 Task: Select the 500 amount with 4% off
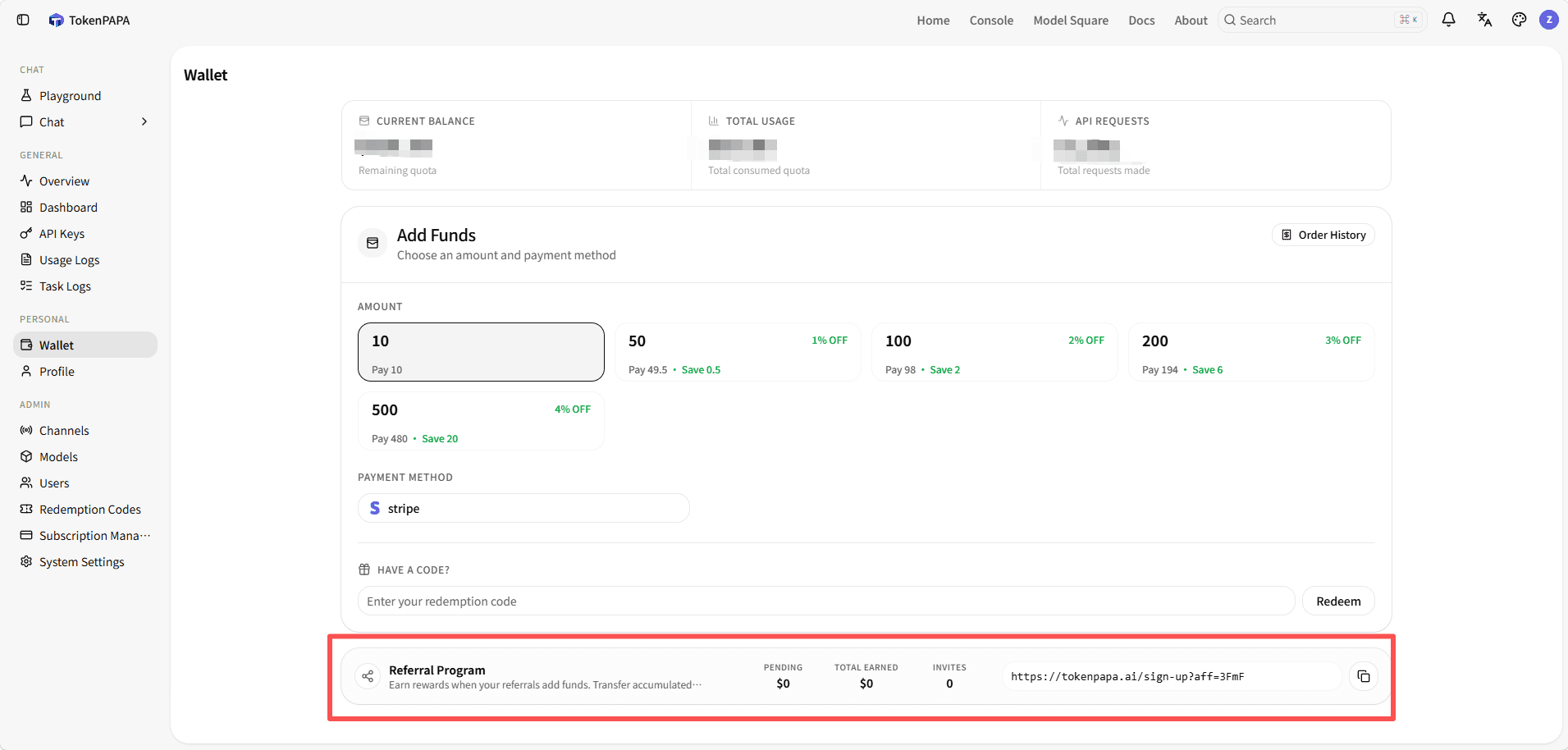click(x=481, y=421)
